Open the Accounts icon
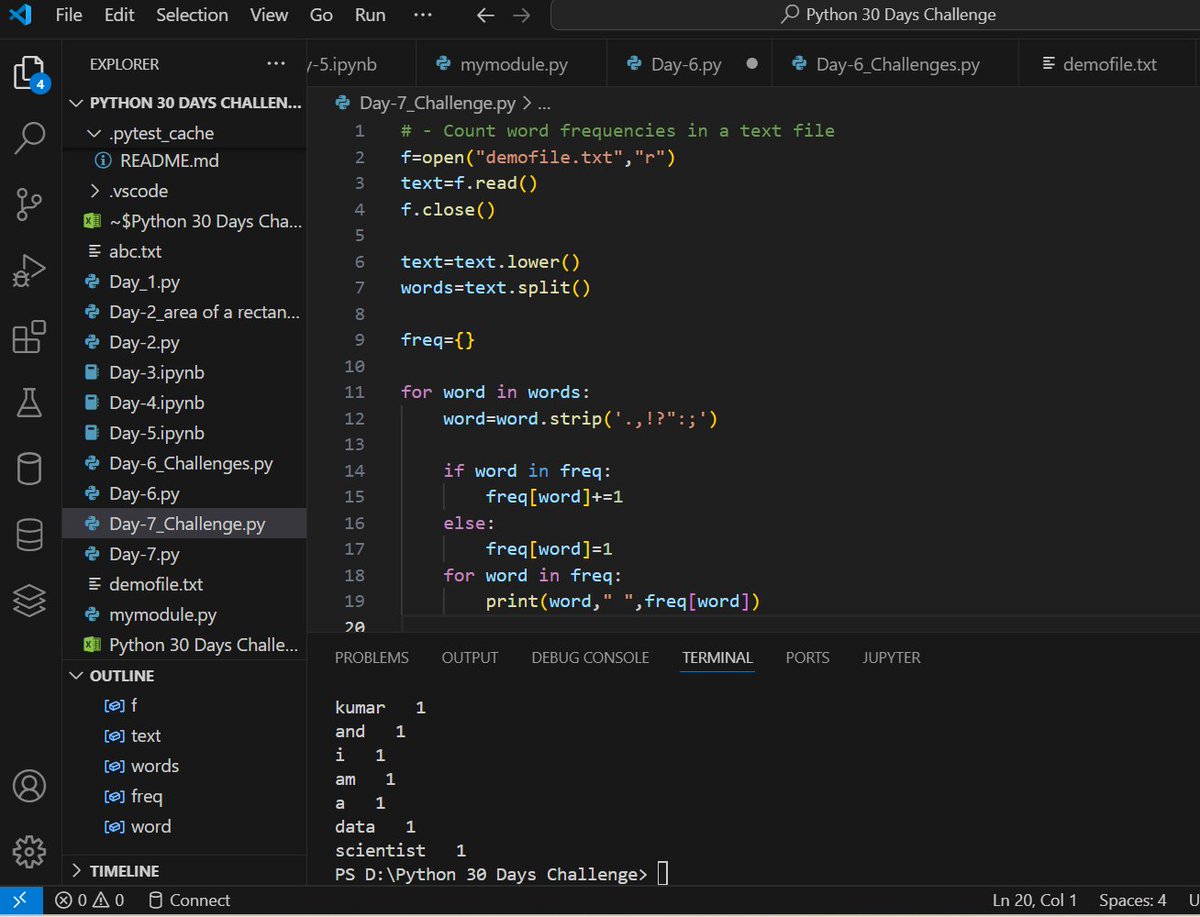The image size is (1200, 917). tap(29, 787)
